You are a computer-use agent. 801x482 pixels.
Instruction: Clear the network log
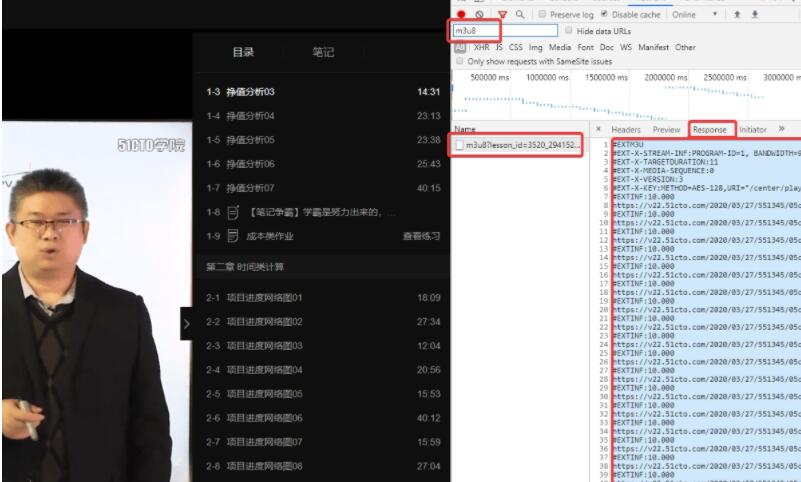click(480, 15)
